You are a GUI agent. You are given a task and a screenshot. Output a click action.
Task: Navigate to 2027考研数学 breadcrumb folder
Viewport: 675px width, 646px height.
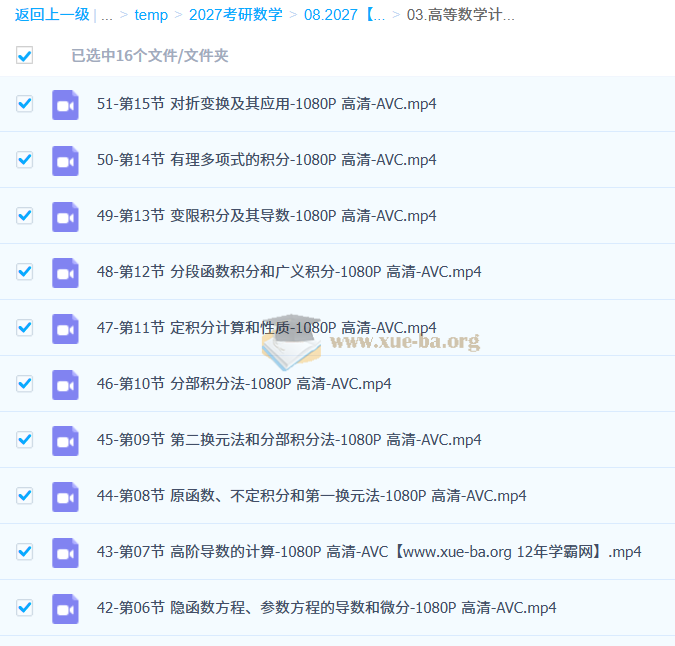tap(235, 15)
